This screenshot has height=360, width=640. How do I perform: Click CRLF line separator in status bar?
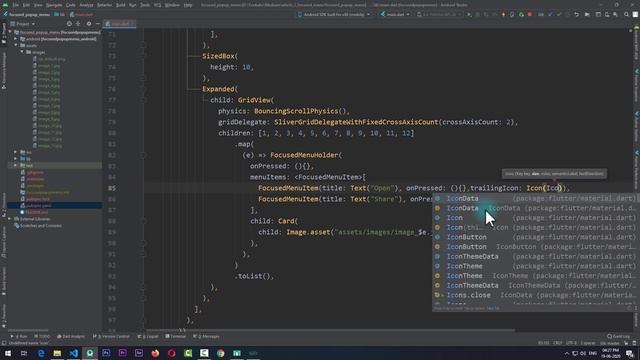558,343
